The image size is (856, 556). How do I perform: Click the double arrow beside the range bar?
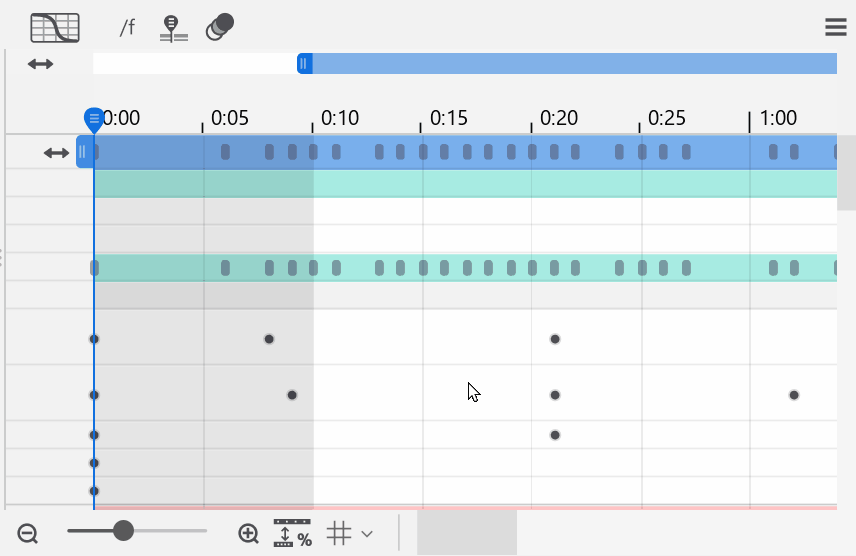click(40, 64)
